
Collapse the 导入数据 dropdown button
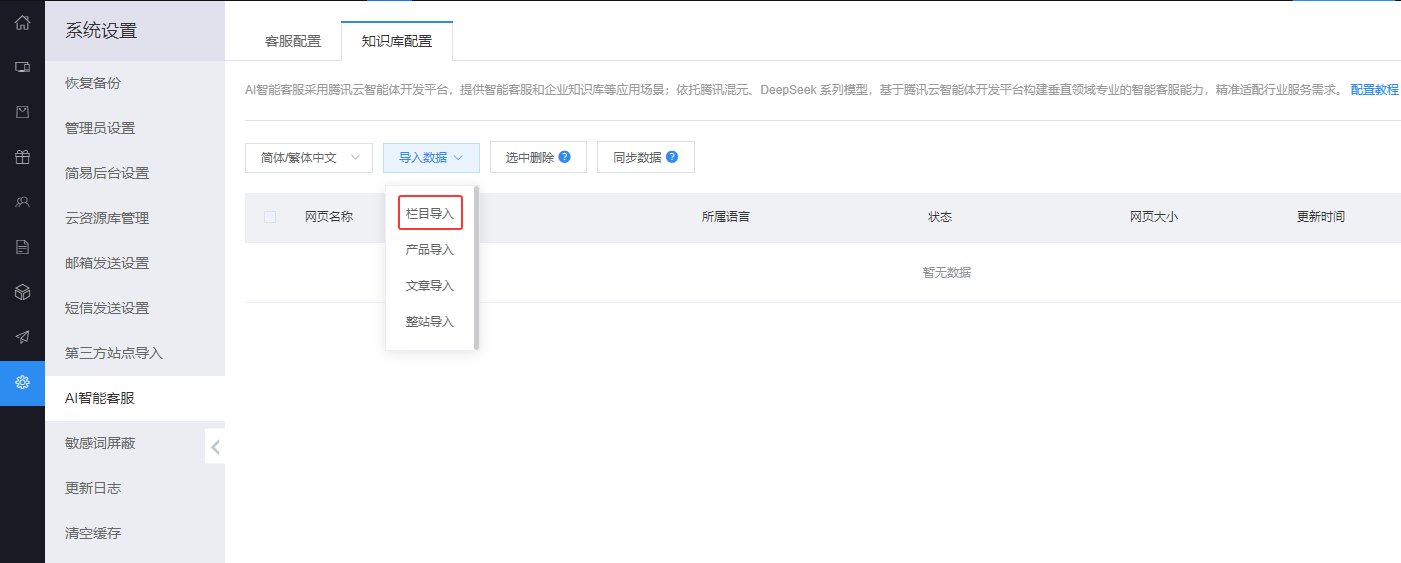tap(431, 158)
